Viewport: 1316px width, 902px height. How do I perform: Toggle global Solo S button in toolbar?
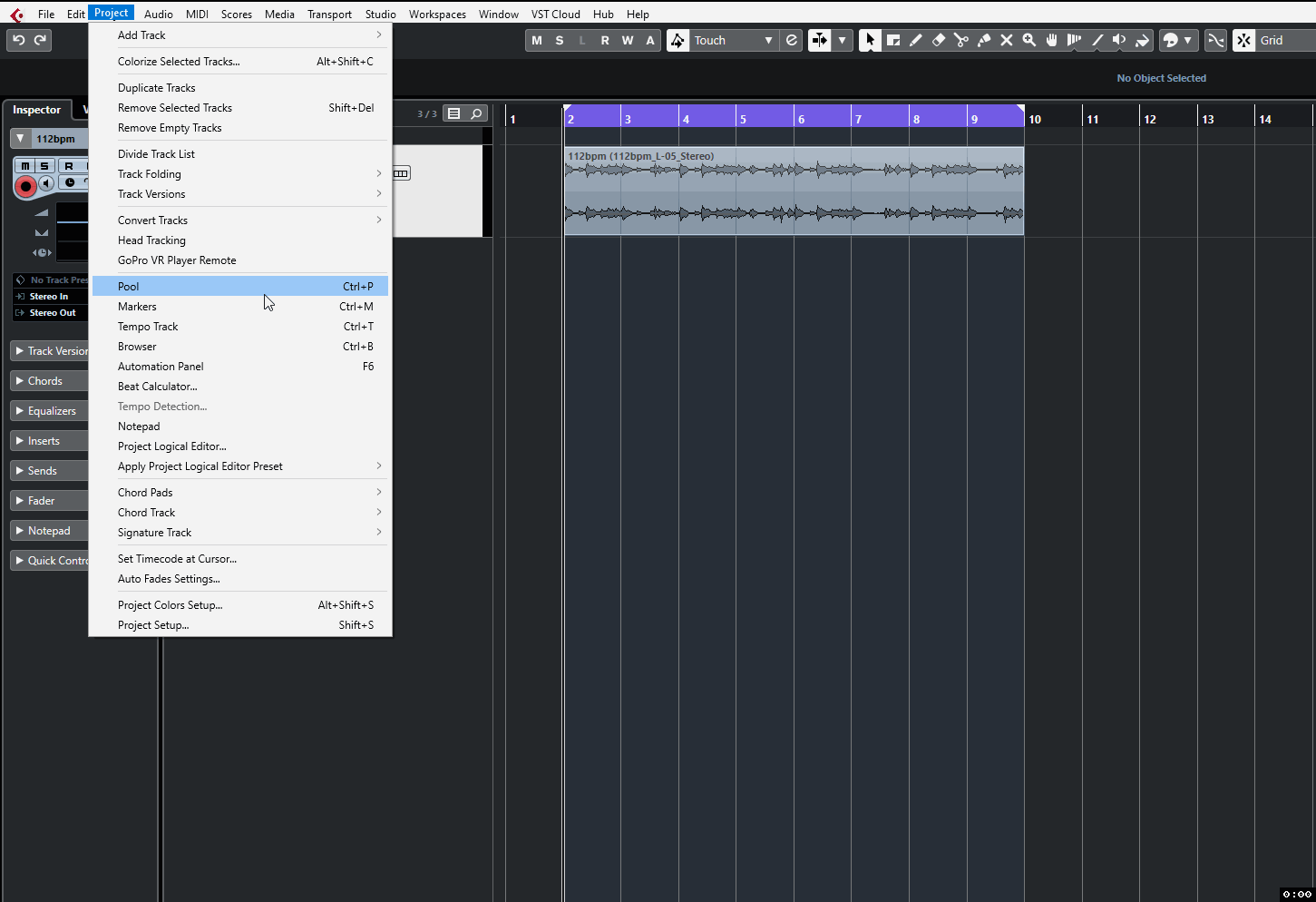pyautogui.click(x=560, y=40)
